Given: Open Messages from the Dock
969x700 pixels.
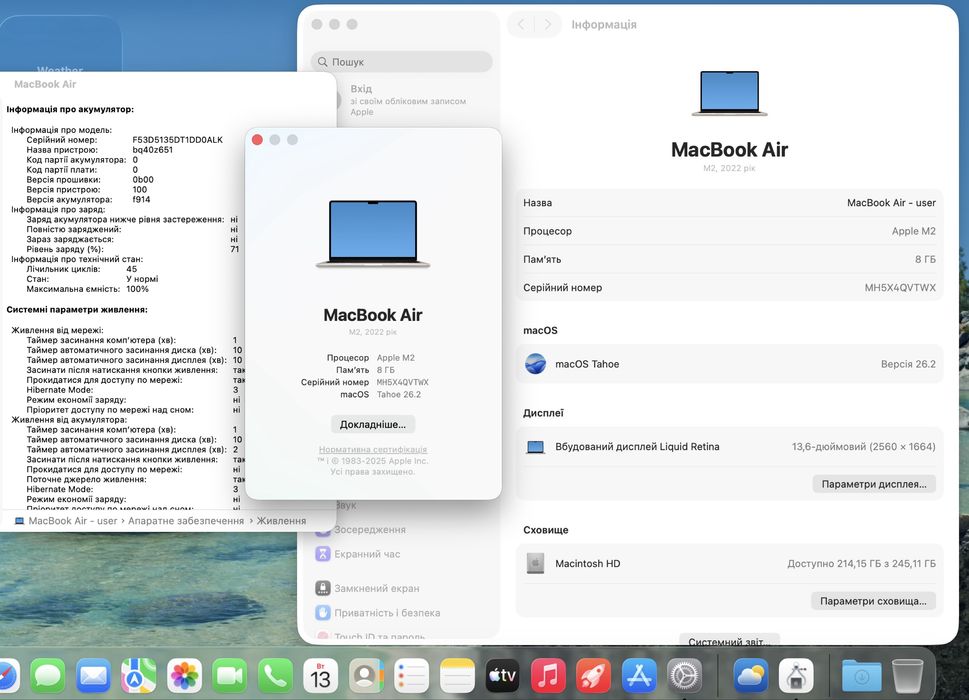Looking at the screenshot, I should tap(48, 676).
